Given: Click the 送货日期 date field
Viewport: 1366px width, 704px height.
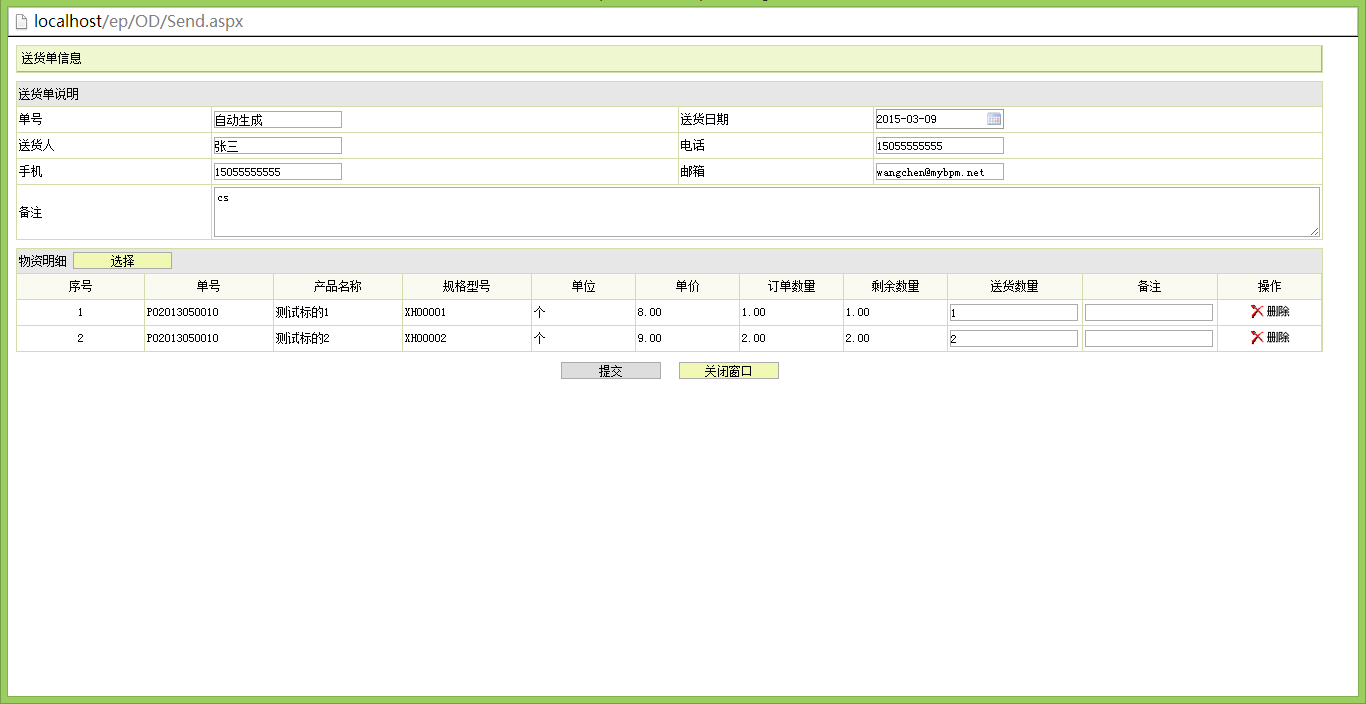Looking at the screenshot, I should pos(929,120).
